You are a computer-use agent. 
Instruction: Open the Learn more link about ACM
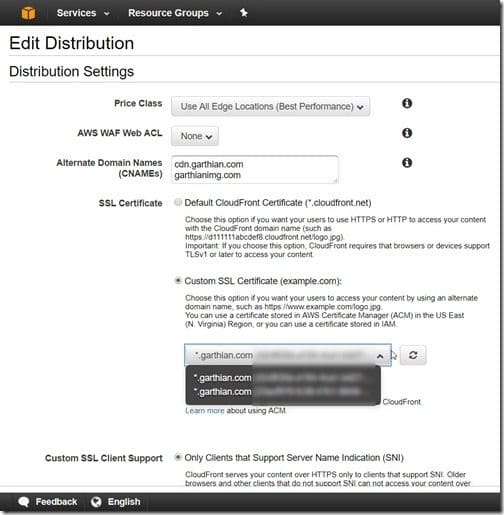pyautogui.click(x=205, y=411)
